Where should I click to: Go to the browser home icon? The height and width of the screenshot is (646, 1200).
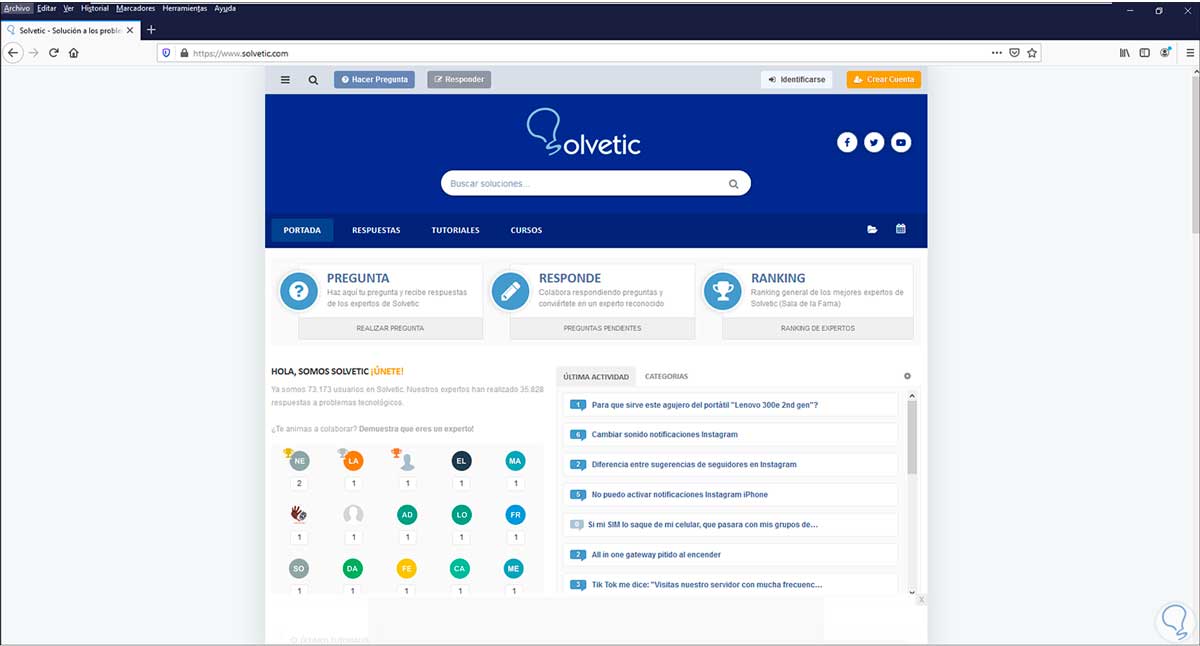coord(74,53)
